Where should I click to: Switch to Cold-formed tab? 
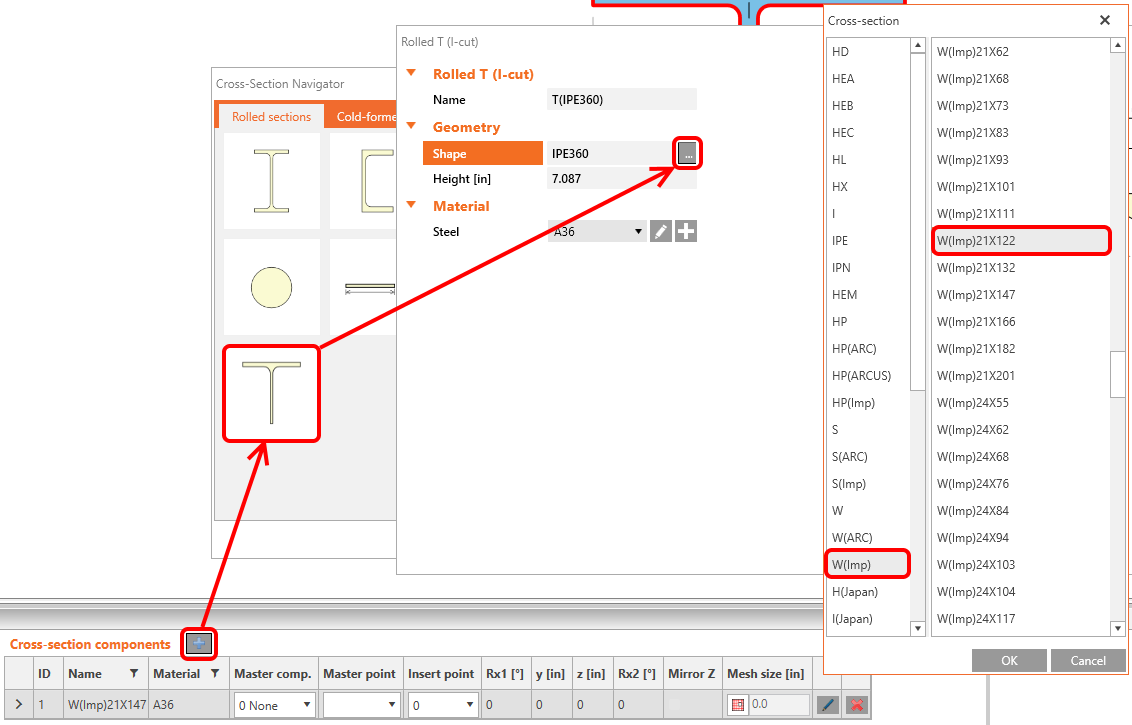coord(362,116)
